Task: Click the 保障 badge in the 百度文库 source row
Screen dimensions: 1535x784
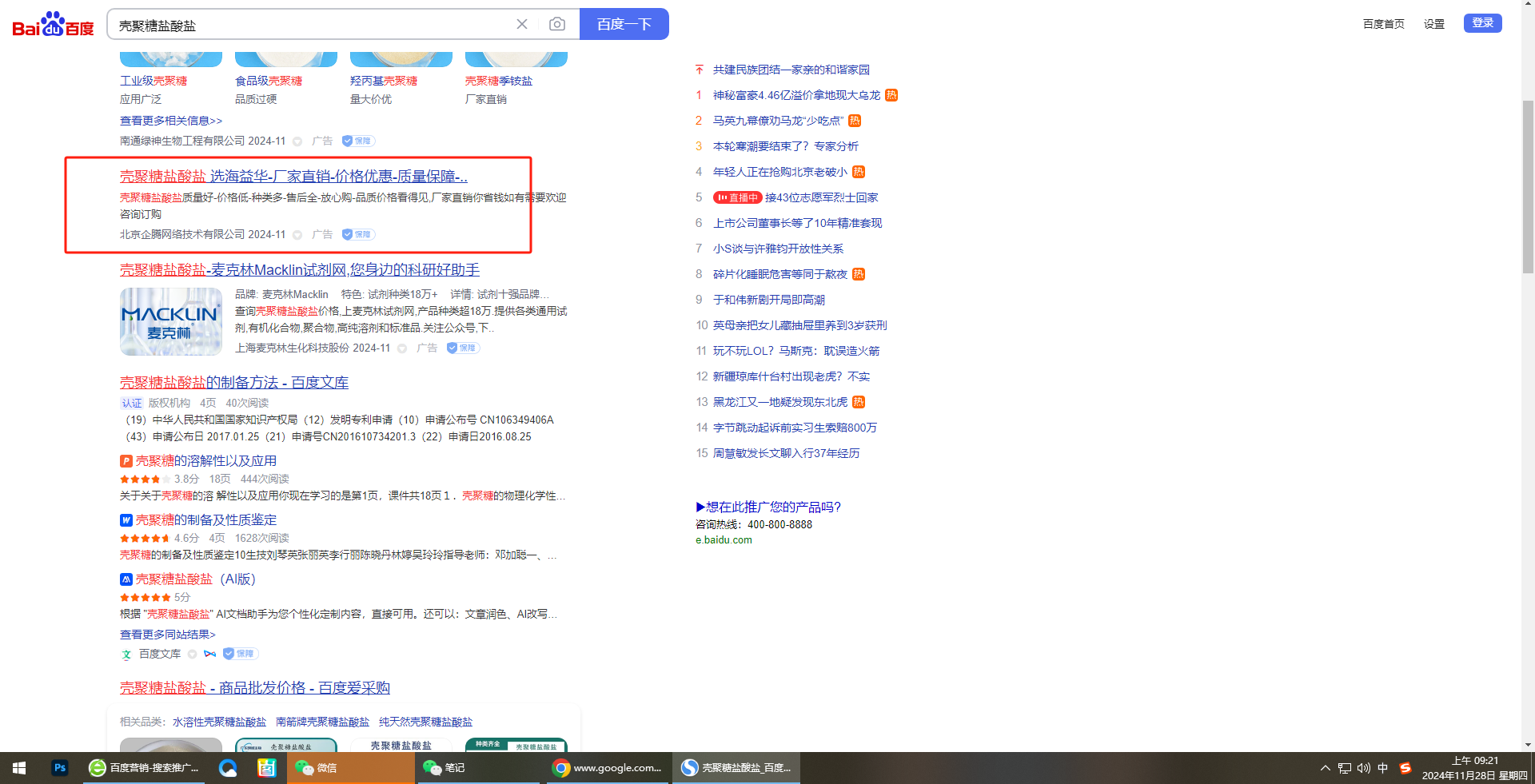Action: pyautogui.click(x=240, y=654)
